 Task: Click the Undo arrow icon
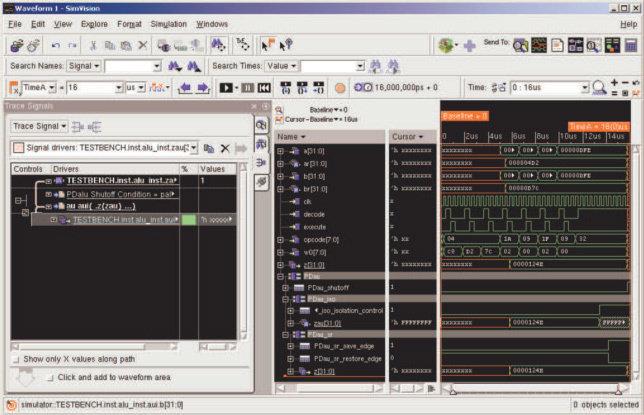55,45
